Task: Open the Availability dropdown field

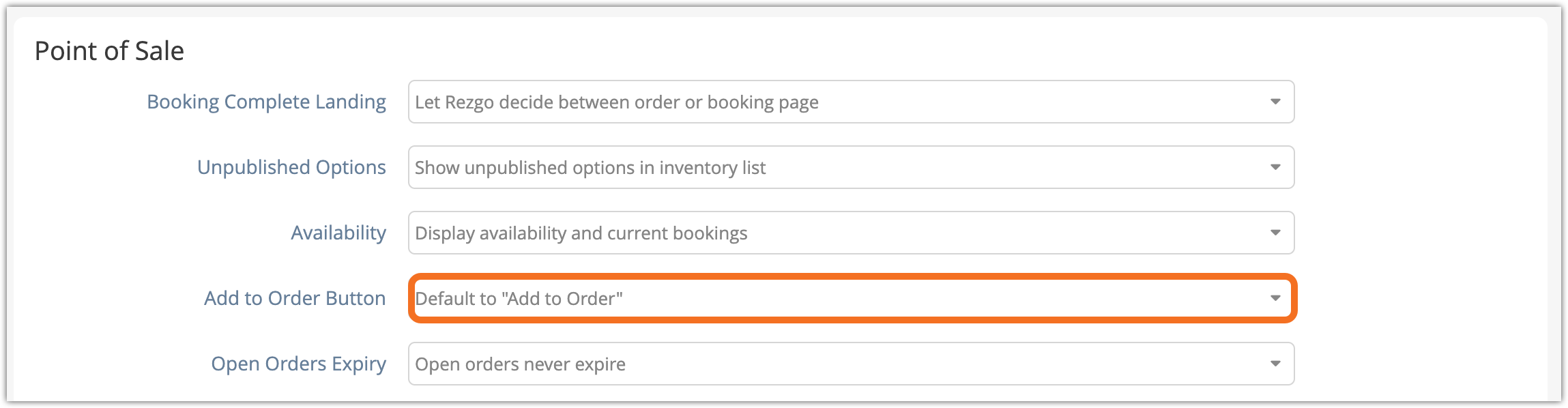Action: coord(850,233)
